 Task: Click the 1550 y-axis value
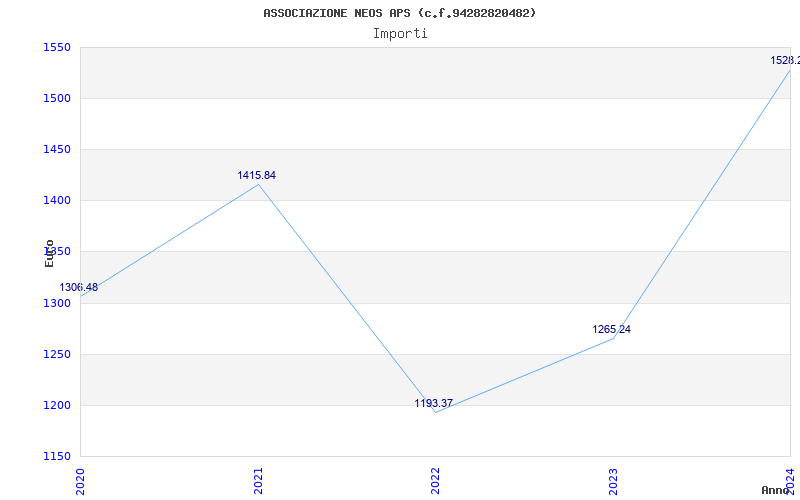point(57,48)
